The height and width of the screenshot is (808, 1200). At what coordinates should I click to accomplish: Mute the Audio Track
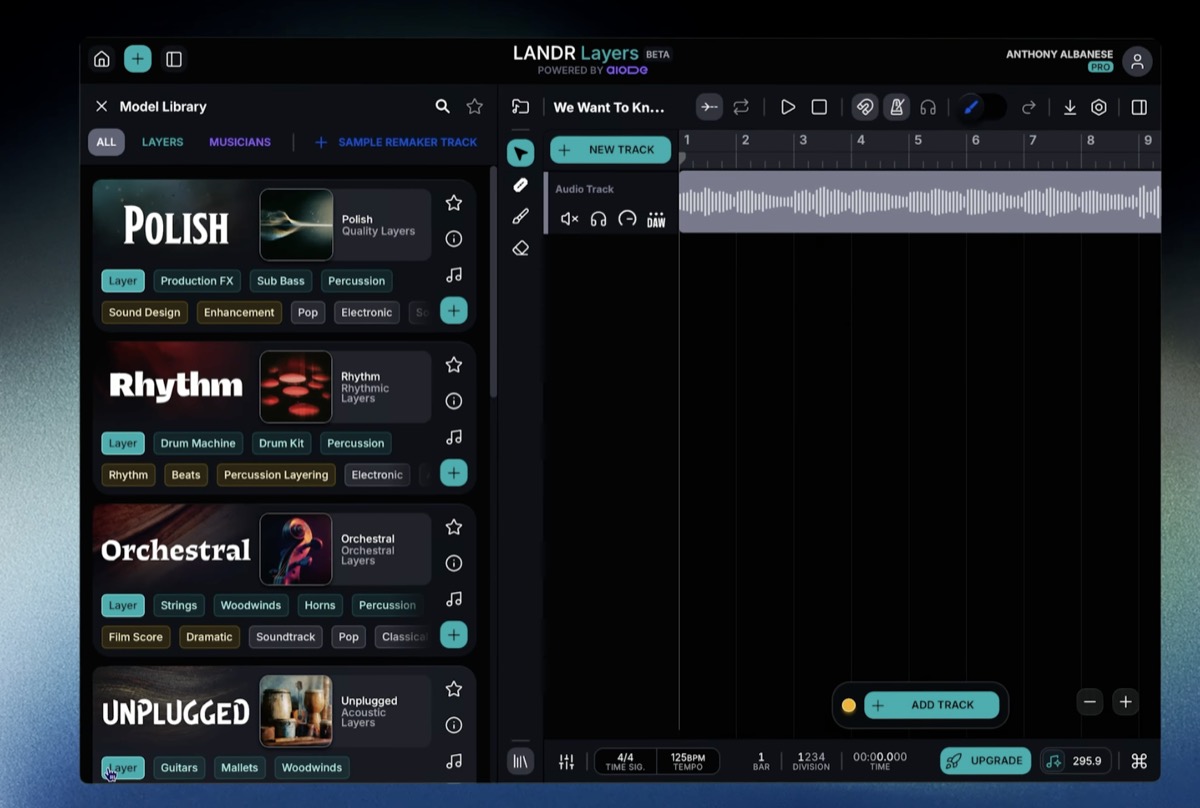coord(569,219)
